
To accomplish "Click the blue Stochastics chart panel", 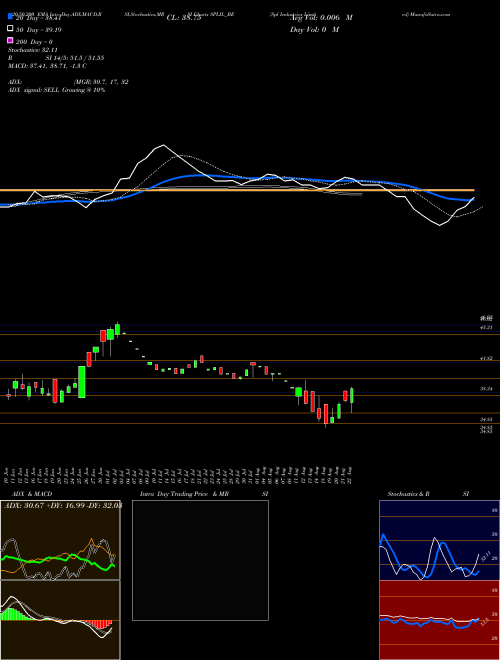I will [439, 540].
